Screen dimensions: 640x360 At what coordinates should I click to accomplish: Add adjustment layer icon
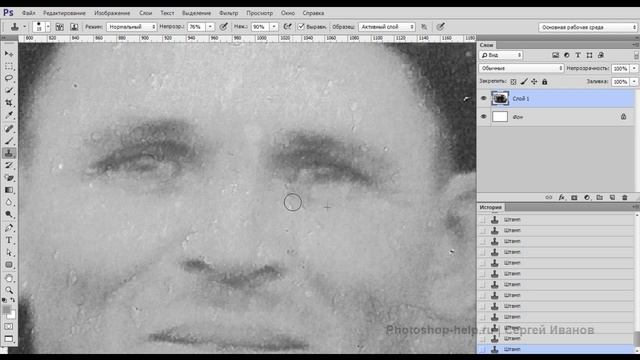click(x=587, y=198)
